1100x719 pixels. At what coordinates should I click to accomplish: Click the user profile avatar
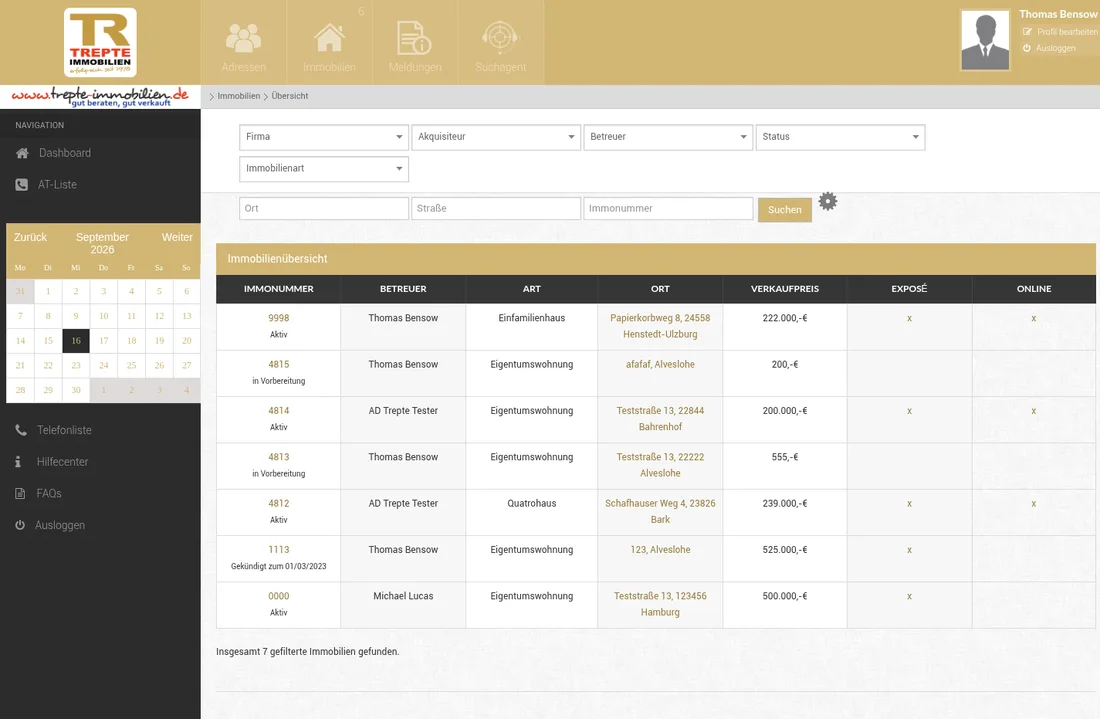pyautogui.click(x=985, y=40)
